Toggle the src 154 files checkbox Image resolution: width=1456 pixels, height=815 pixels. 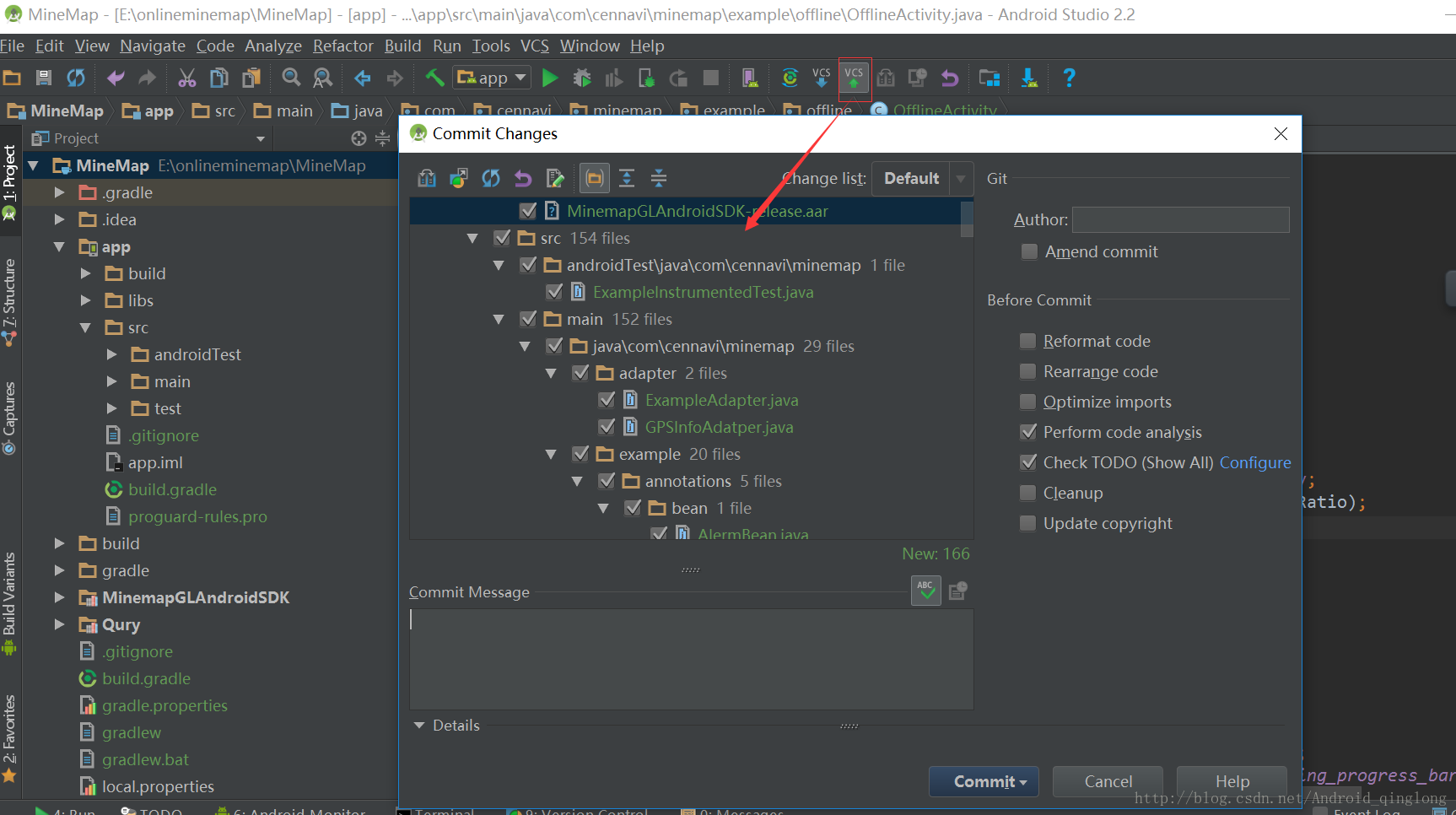pos(502,238)
